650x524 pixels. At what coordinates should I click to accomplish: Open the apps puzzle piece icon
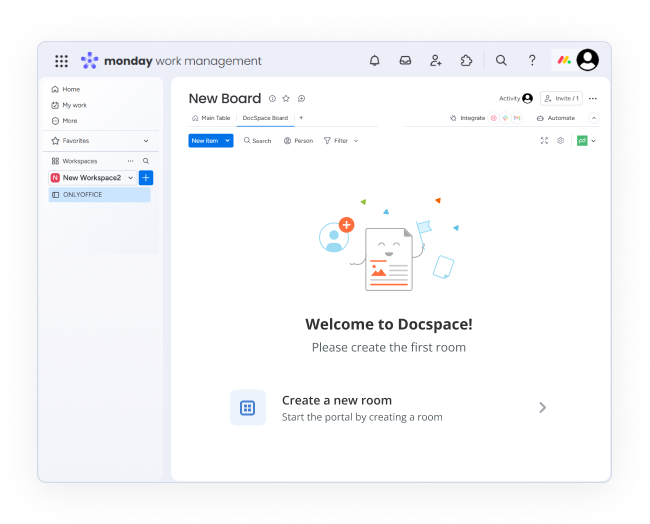466,61
